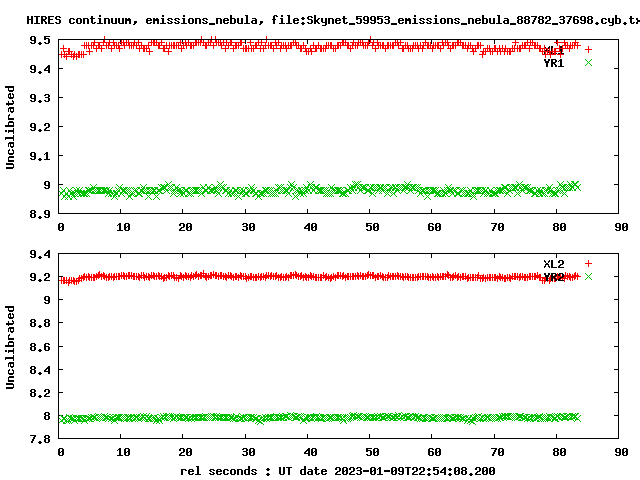Click the 70 x-axis label of bottom plot
The image size is (640, 480).
[497, 452]
